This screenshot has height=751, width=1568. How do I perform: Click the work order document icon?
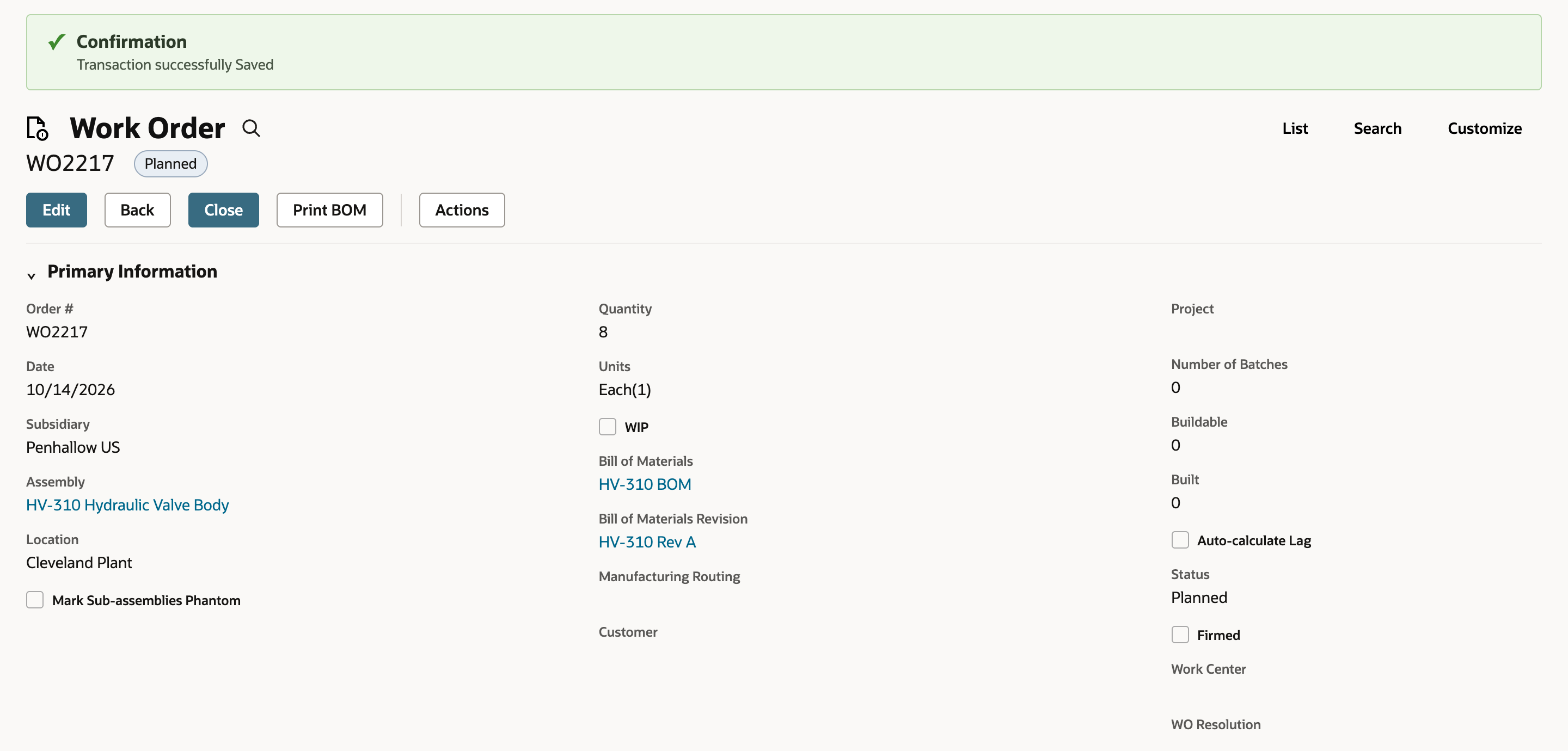point(37,128)
